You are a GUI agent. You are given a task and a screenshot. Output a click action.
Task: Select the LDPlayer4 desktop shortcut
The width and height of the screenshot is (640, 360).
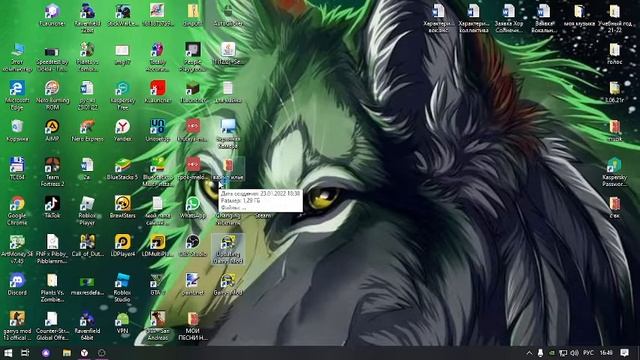[x=122, y=245]
